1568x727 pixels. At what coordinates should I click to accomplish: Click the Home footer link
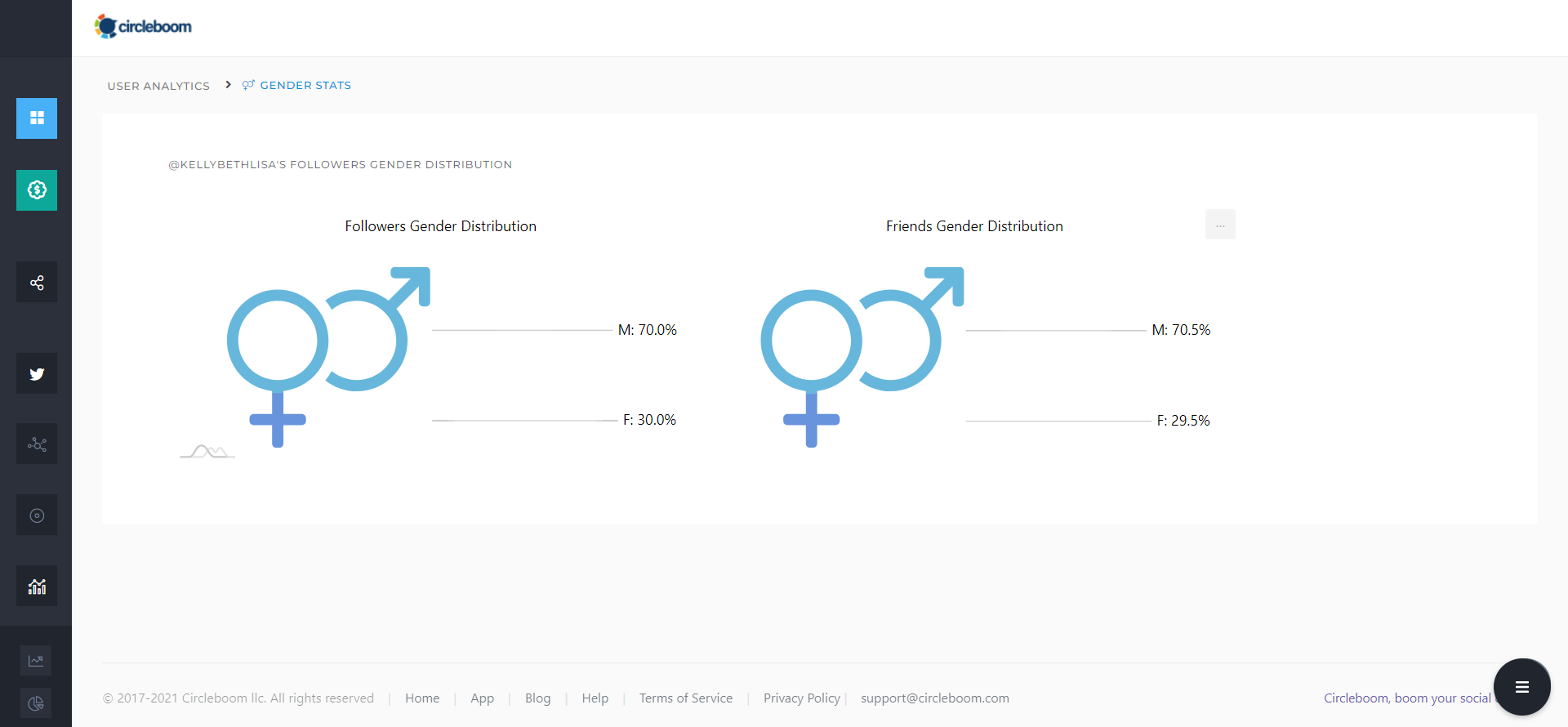[422, 698]
